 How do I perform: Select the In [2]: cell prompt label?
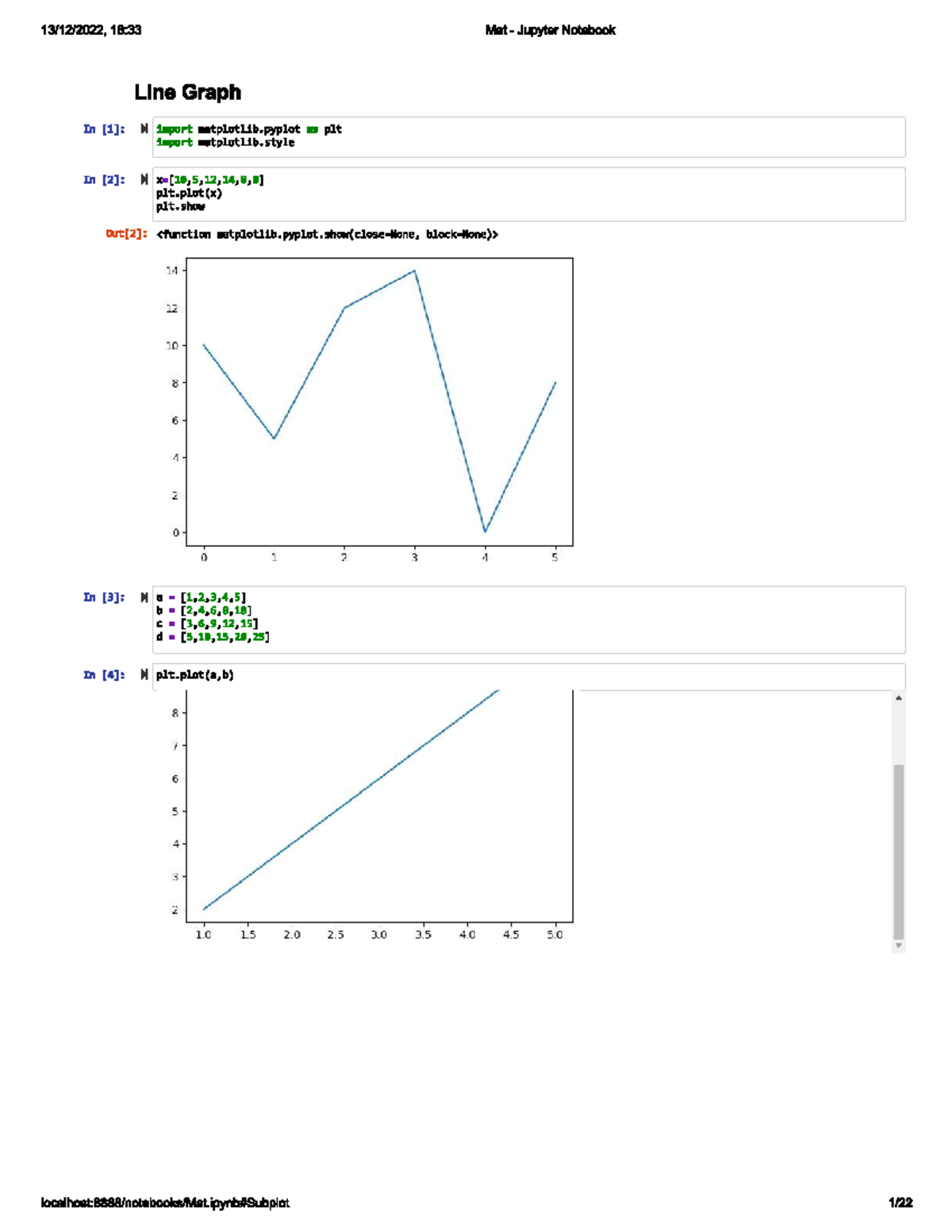coord(103,179)
